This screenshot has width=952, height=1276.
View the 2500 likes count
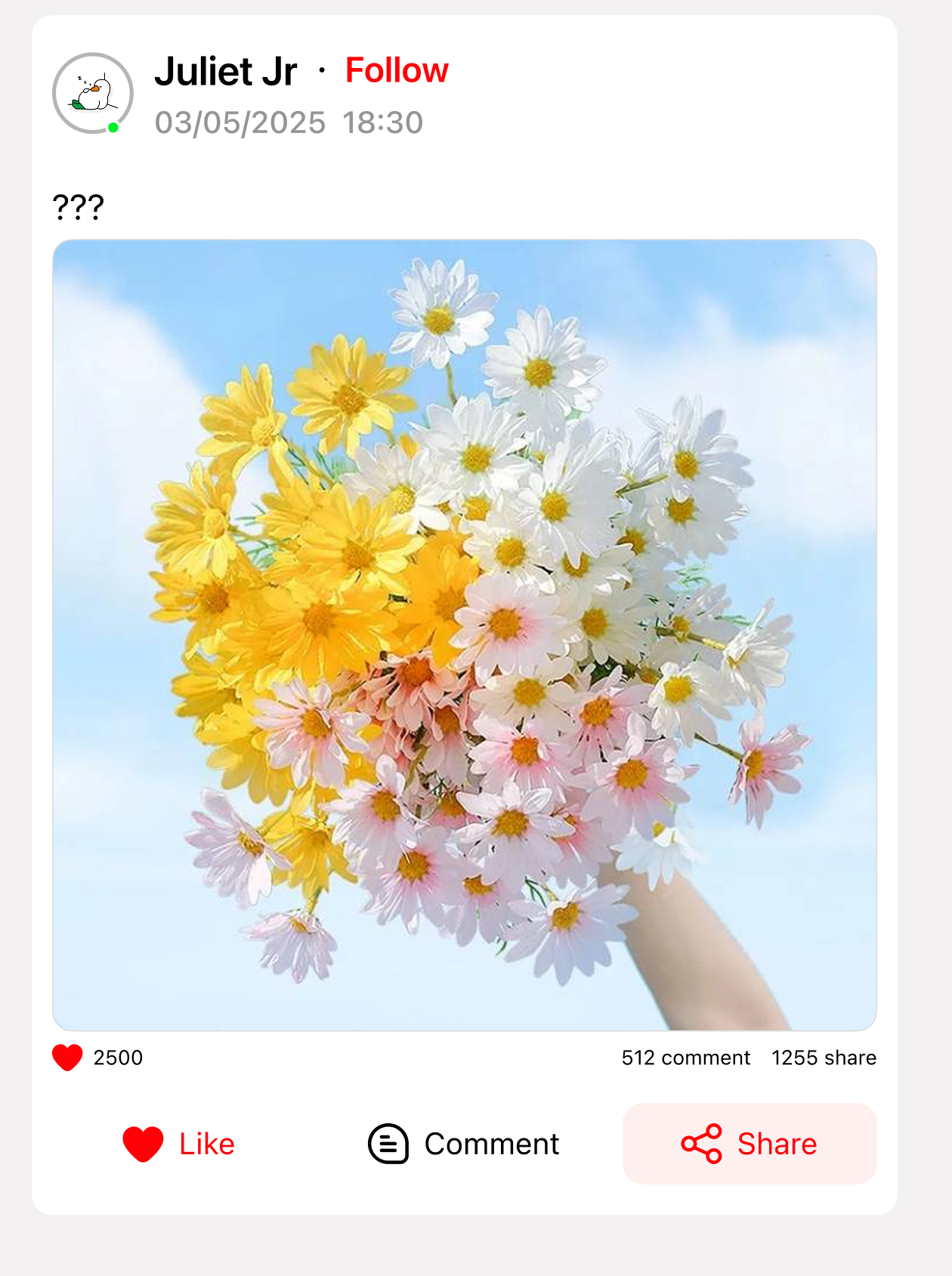118,1058
